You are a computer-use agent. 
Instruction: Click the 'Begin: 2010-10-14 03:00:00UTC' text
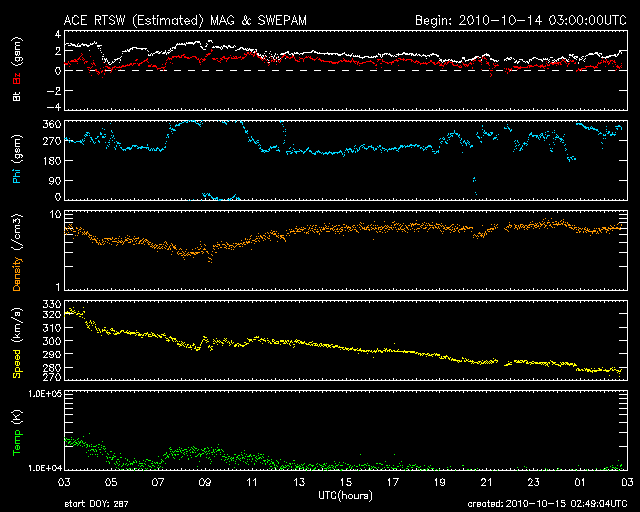(521, 20)
